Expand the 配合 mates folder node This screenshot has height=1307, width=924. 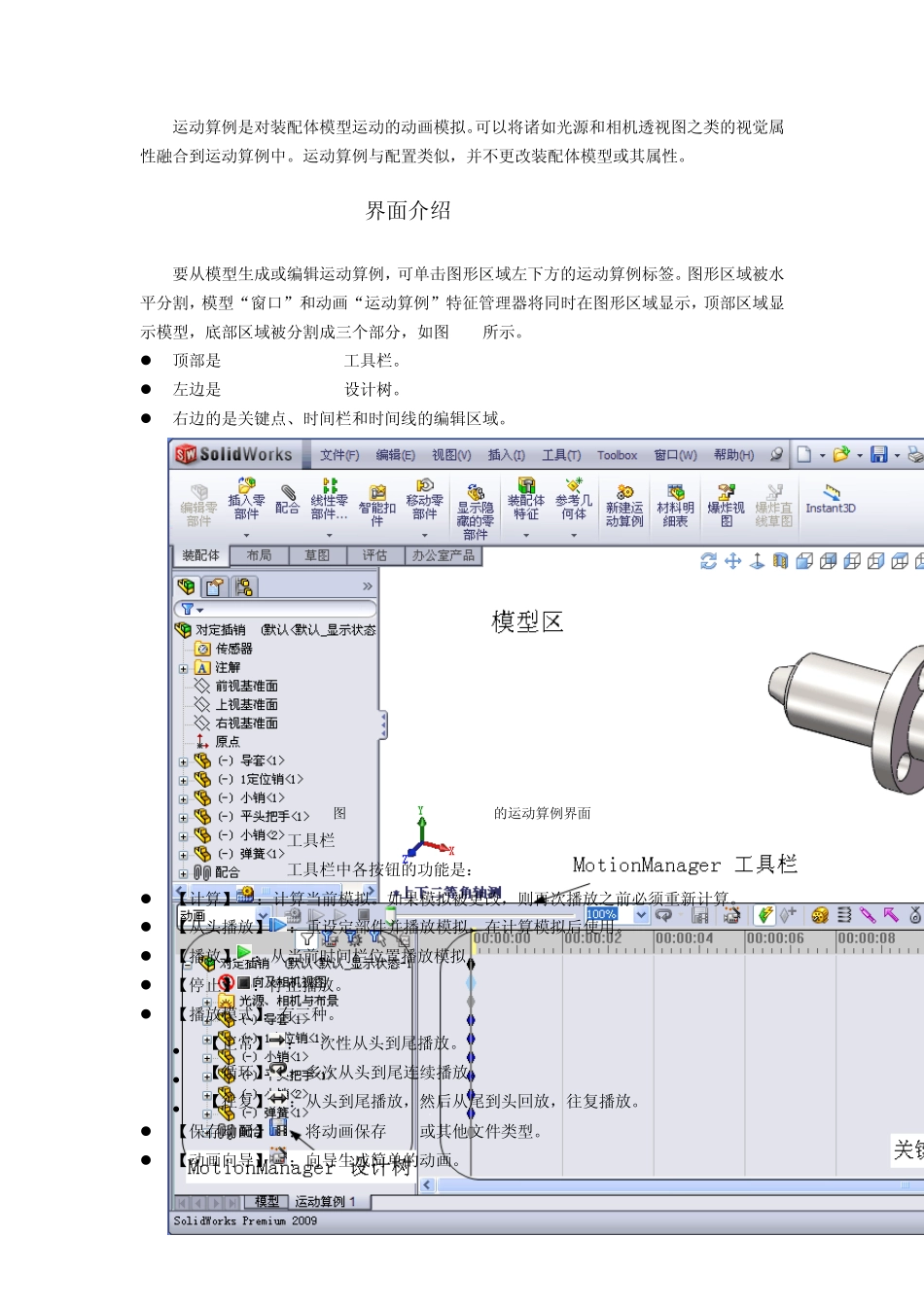(183, 873)
